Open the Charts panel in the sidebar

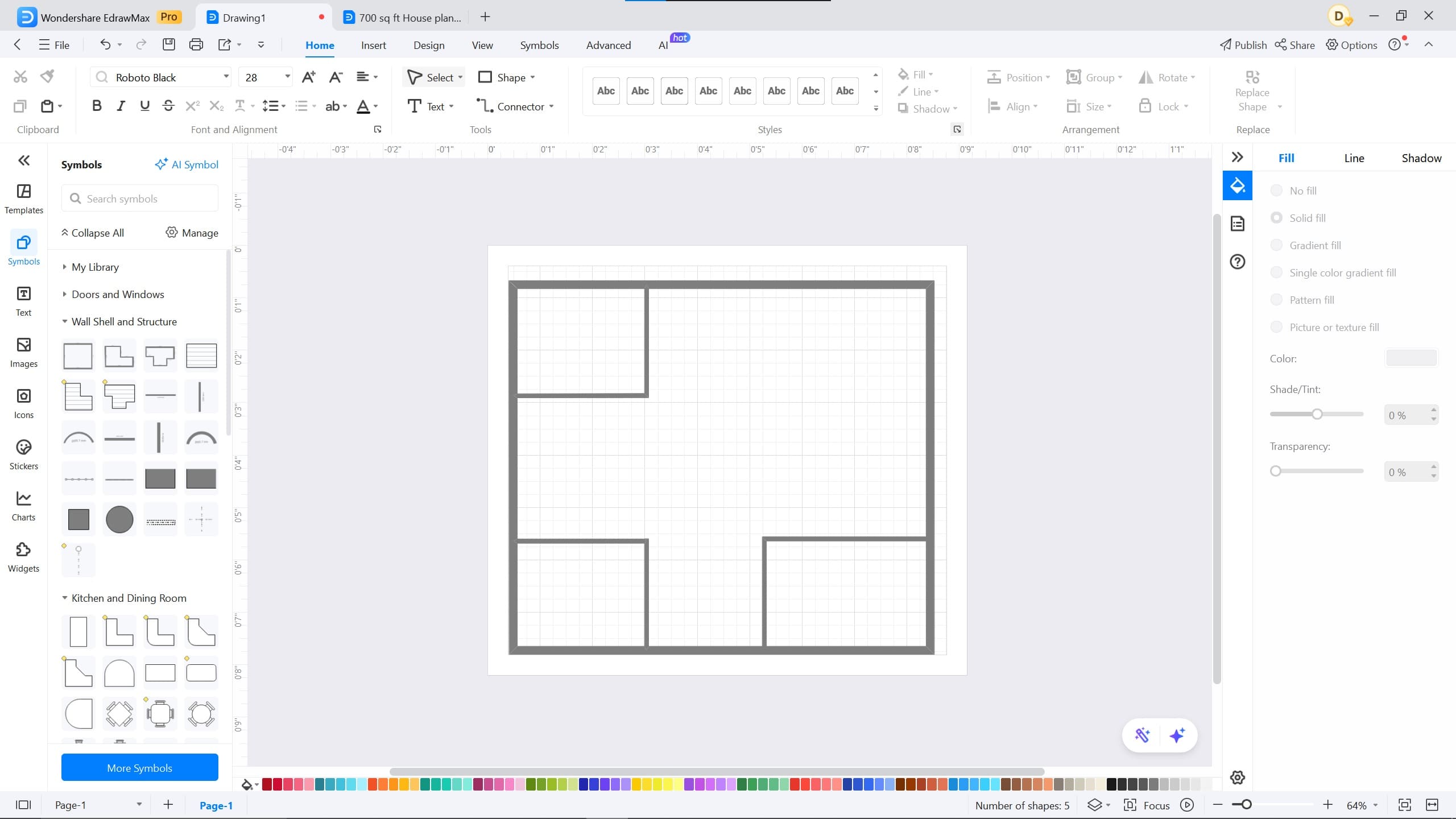pyautogui.click(x=23, y=504)
